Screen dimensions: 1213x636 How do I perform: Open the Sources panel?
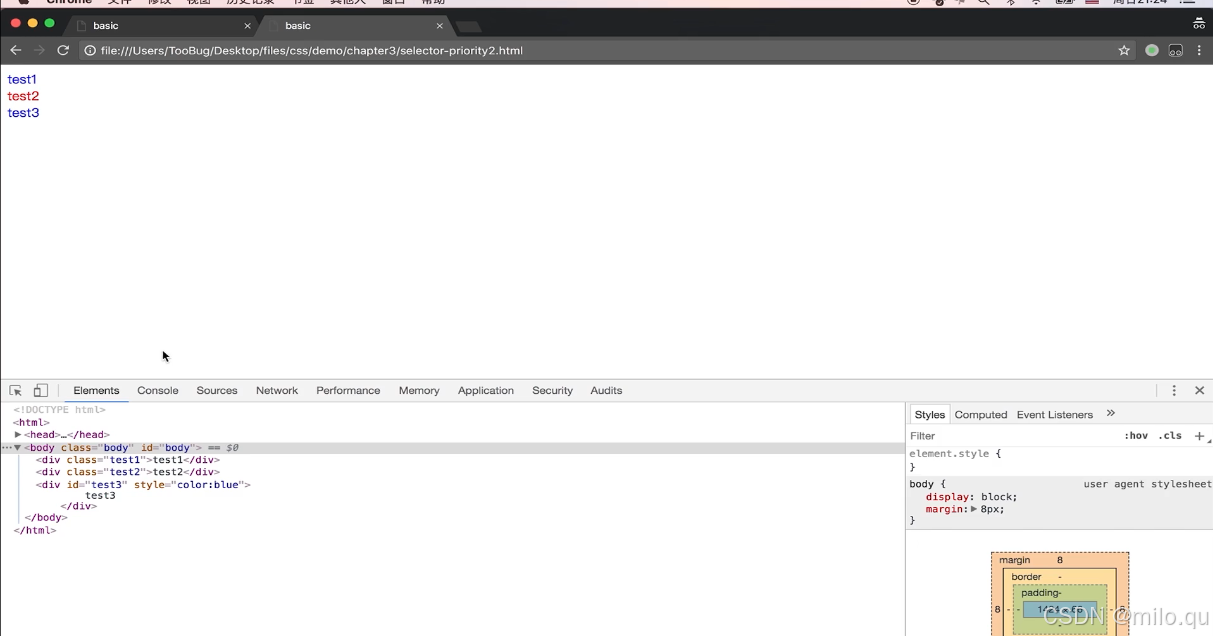tap(217, 391)
